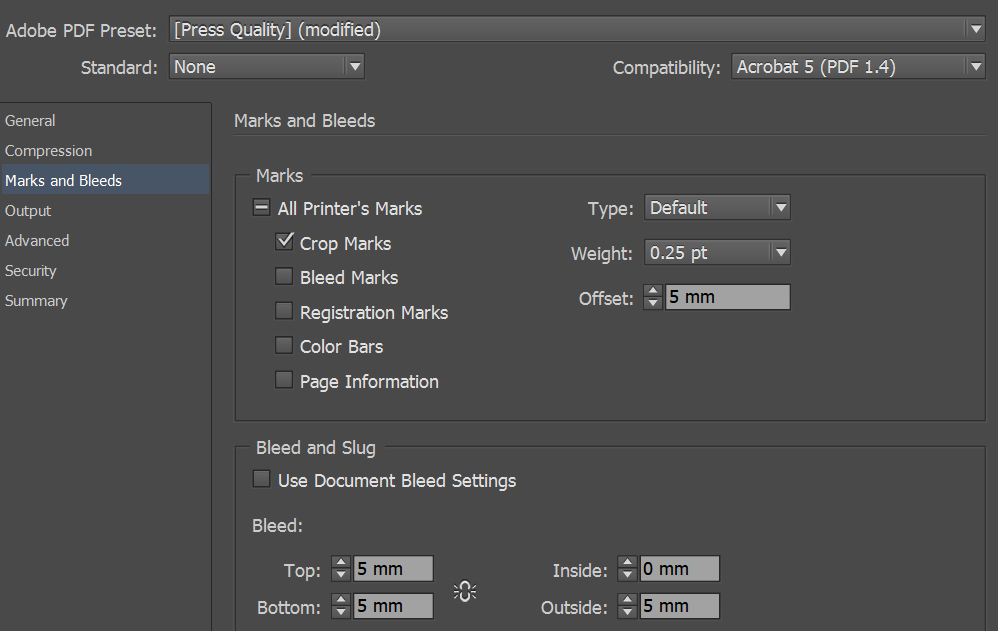This screenshot has height=631, width=998.
Task: Uncheck the Crop Marks checkbox
Action: (x=284, y=242)
